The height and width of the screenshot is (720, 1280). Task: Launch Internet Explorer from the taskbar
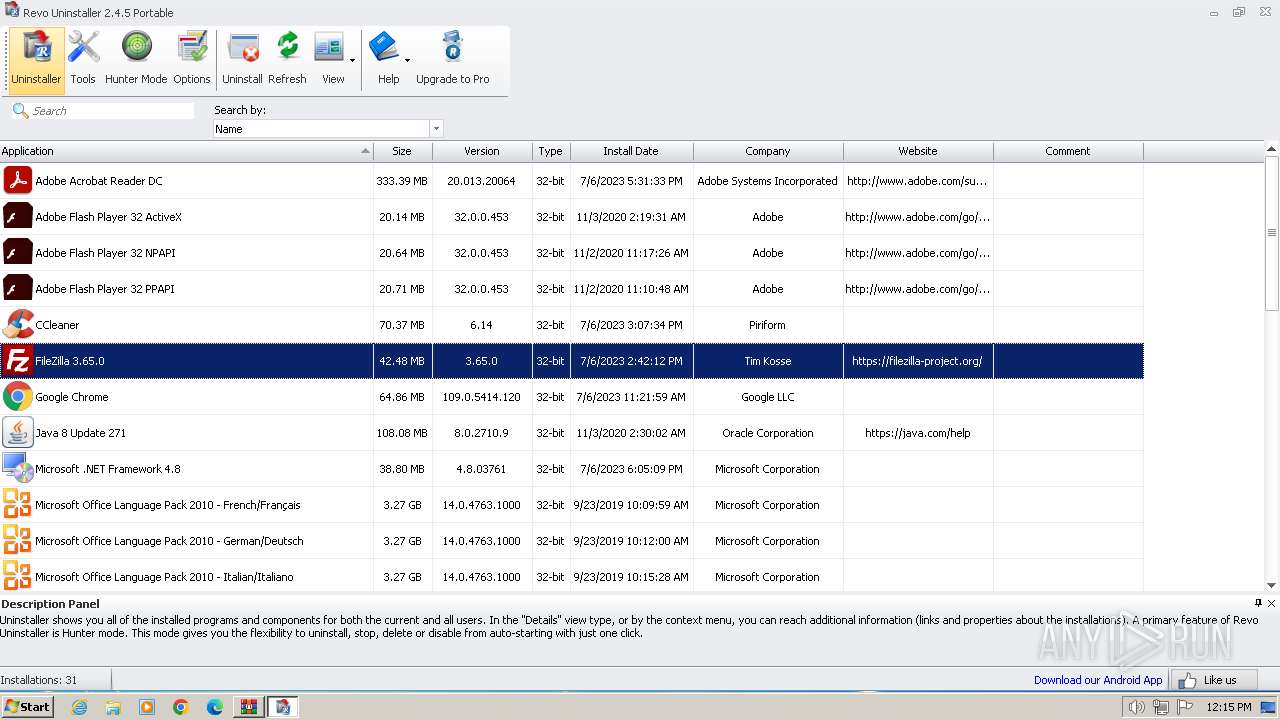[x=79, y=707]
